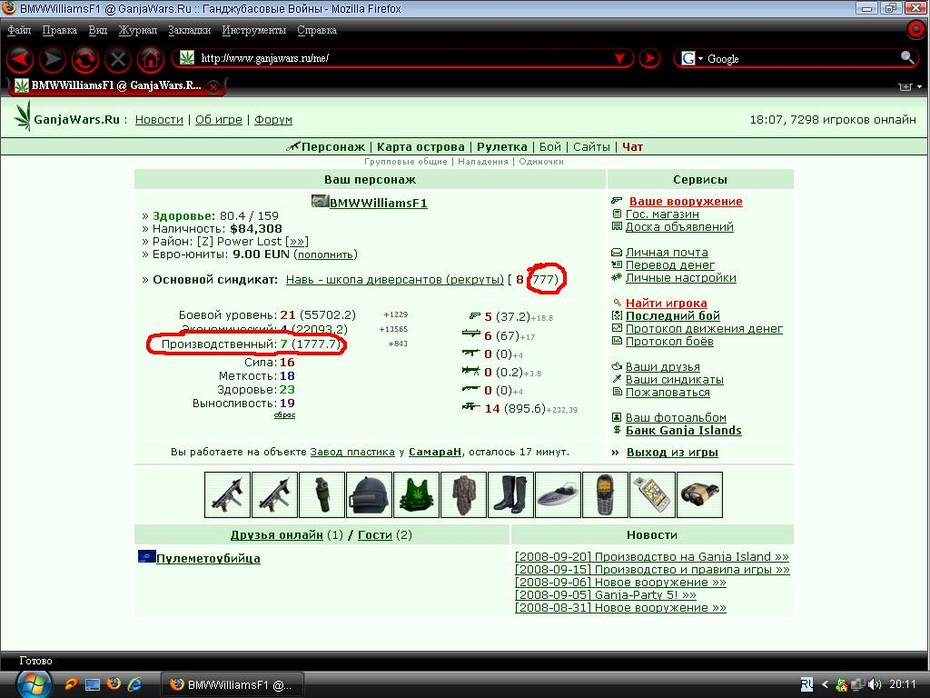This screenshot has width=930, height=698.
Task: Click the pistol skill icon
Action: click(x=474, y=317)
